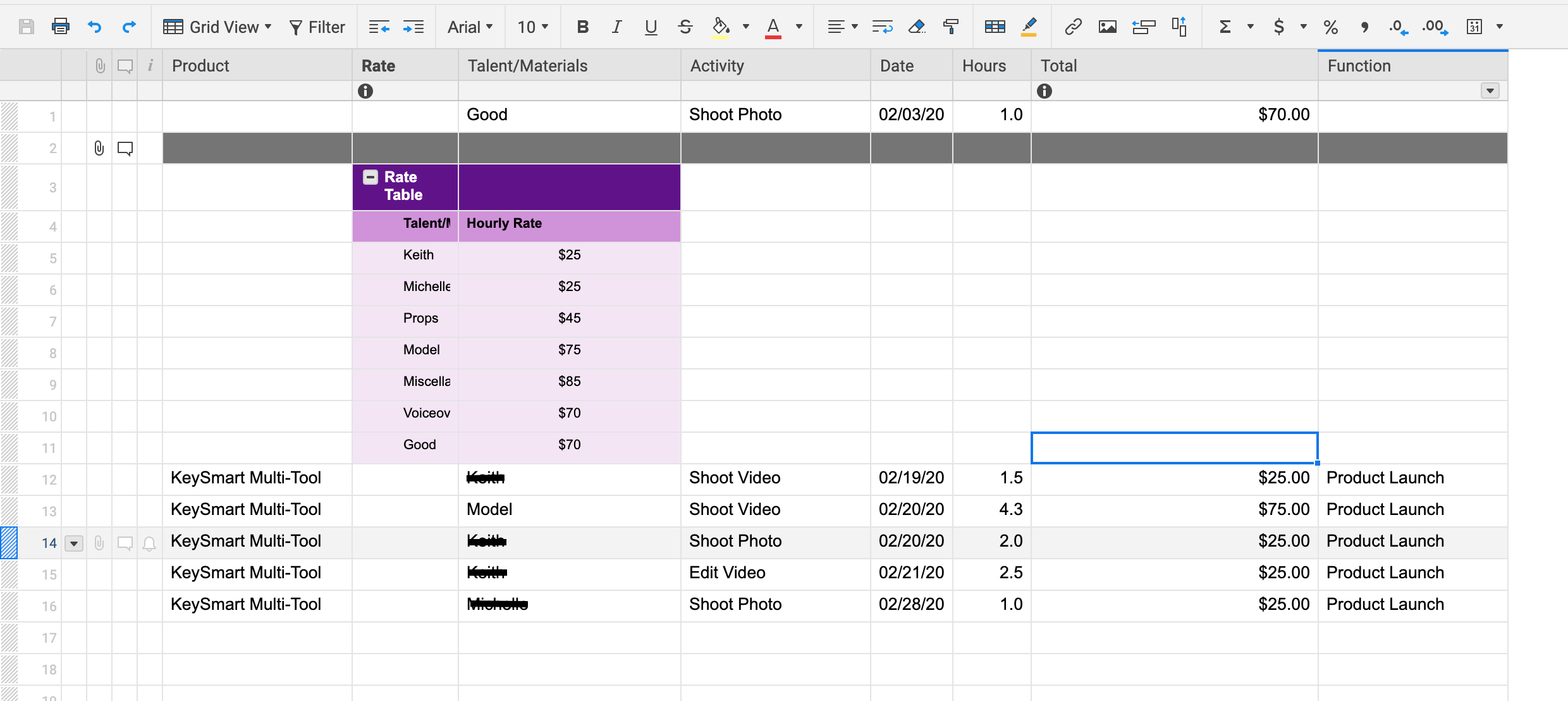Click the info icon under the Total column
The width and height of the screenshot is (1568, 701).
click(x=1044, y=91)
